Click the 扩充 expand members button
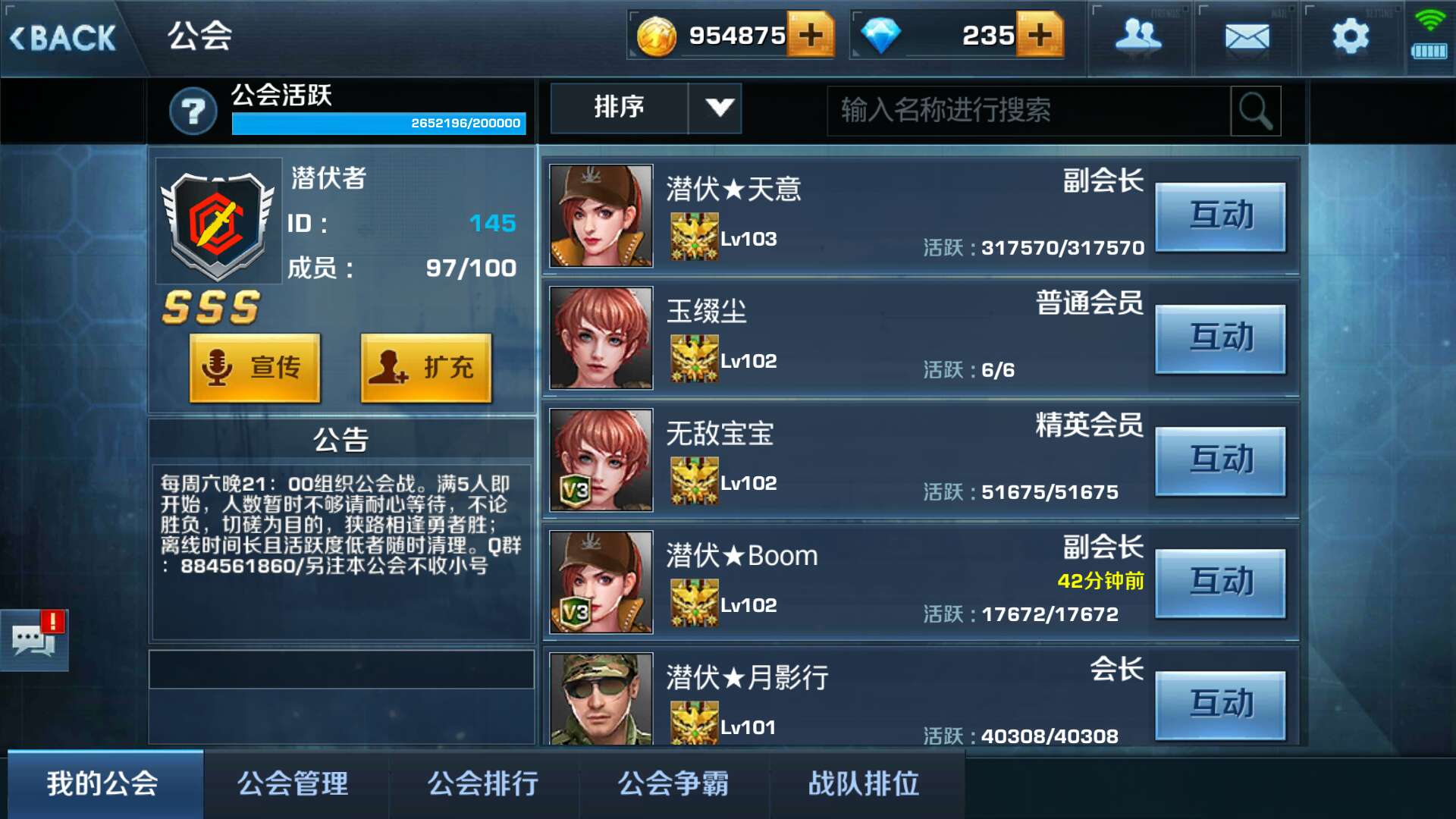Screen dimensions: 1456x819 coord(426,368)
